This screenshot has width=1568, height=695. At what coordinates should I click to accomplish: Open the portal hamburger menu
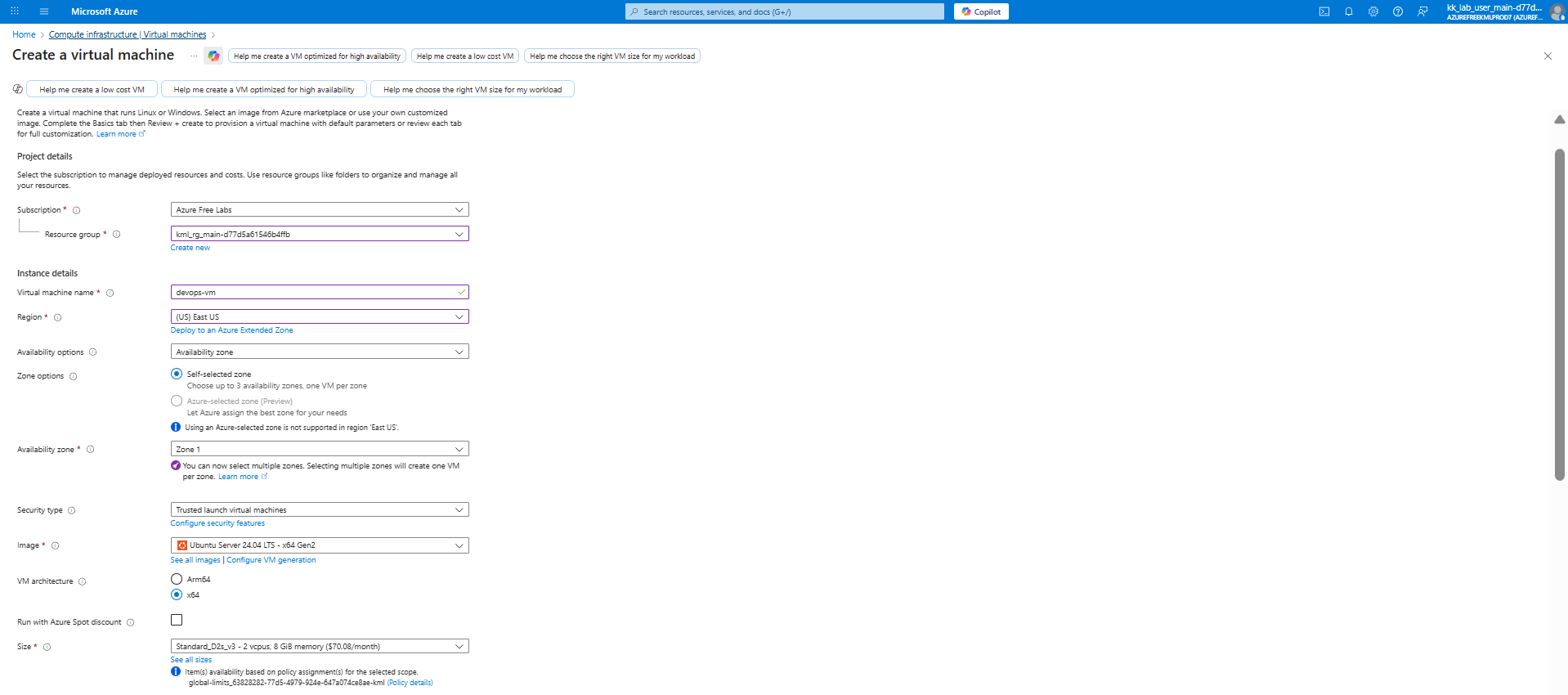(44, 11)
